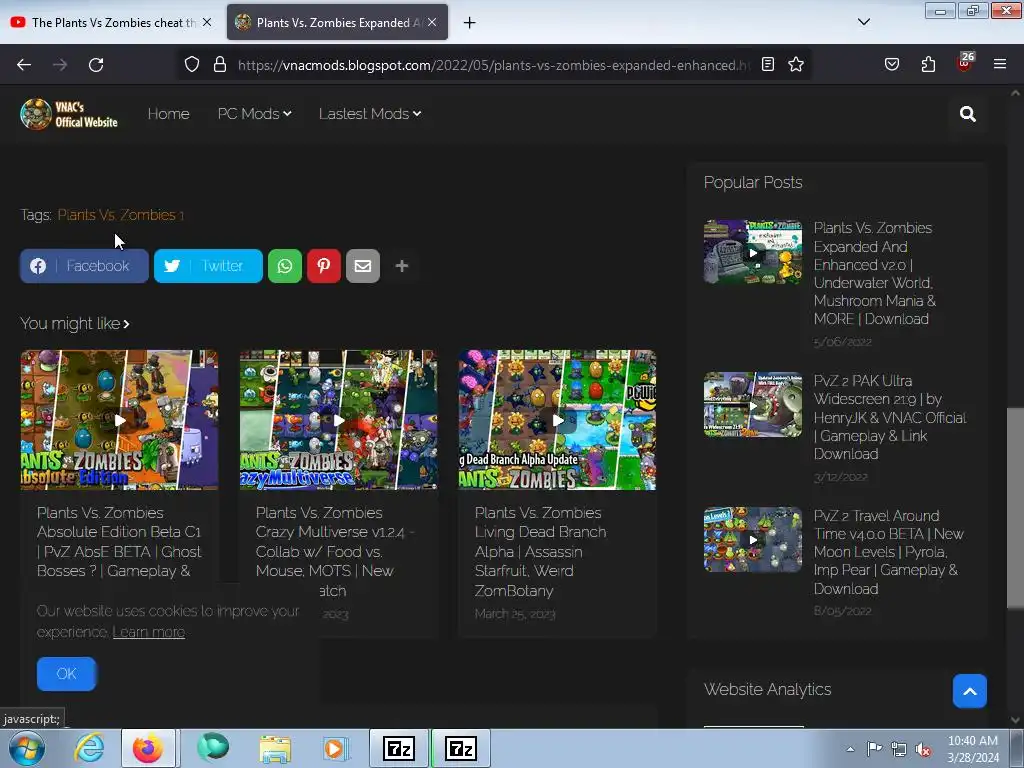Image resolution: width=1024 pixels, height=768 pixels.
Task: Open the Pocket save icon
Action: click(892, 65)
